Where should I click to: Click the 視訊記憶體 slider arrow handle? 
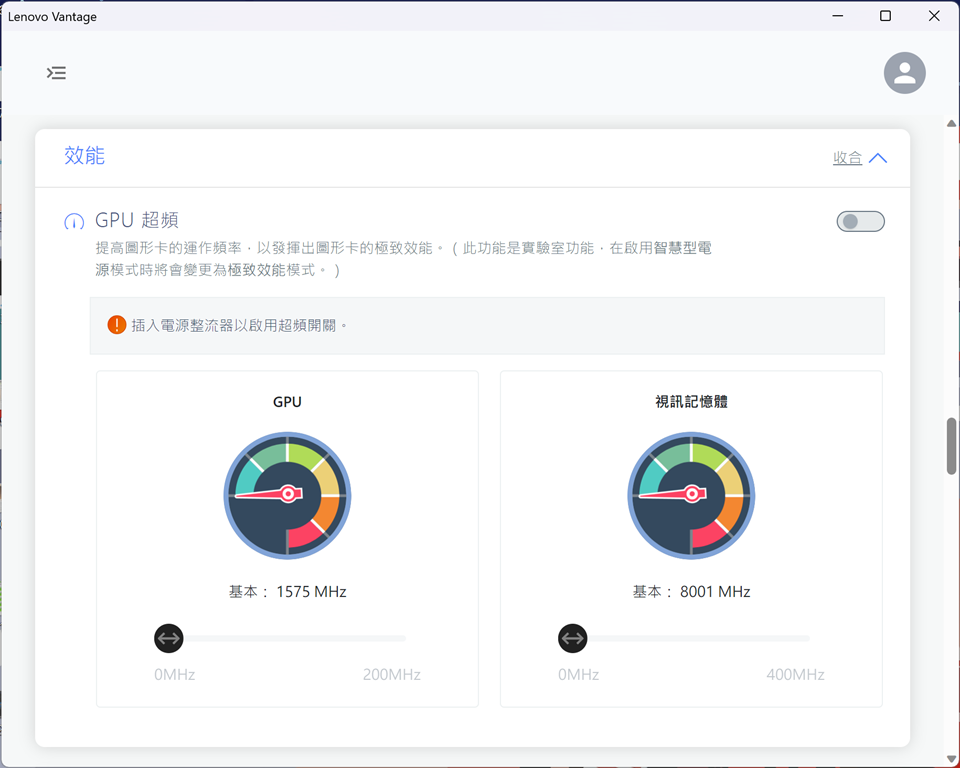tap(573, 638)
